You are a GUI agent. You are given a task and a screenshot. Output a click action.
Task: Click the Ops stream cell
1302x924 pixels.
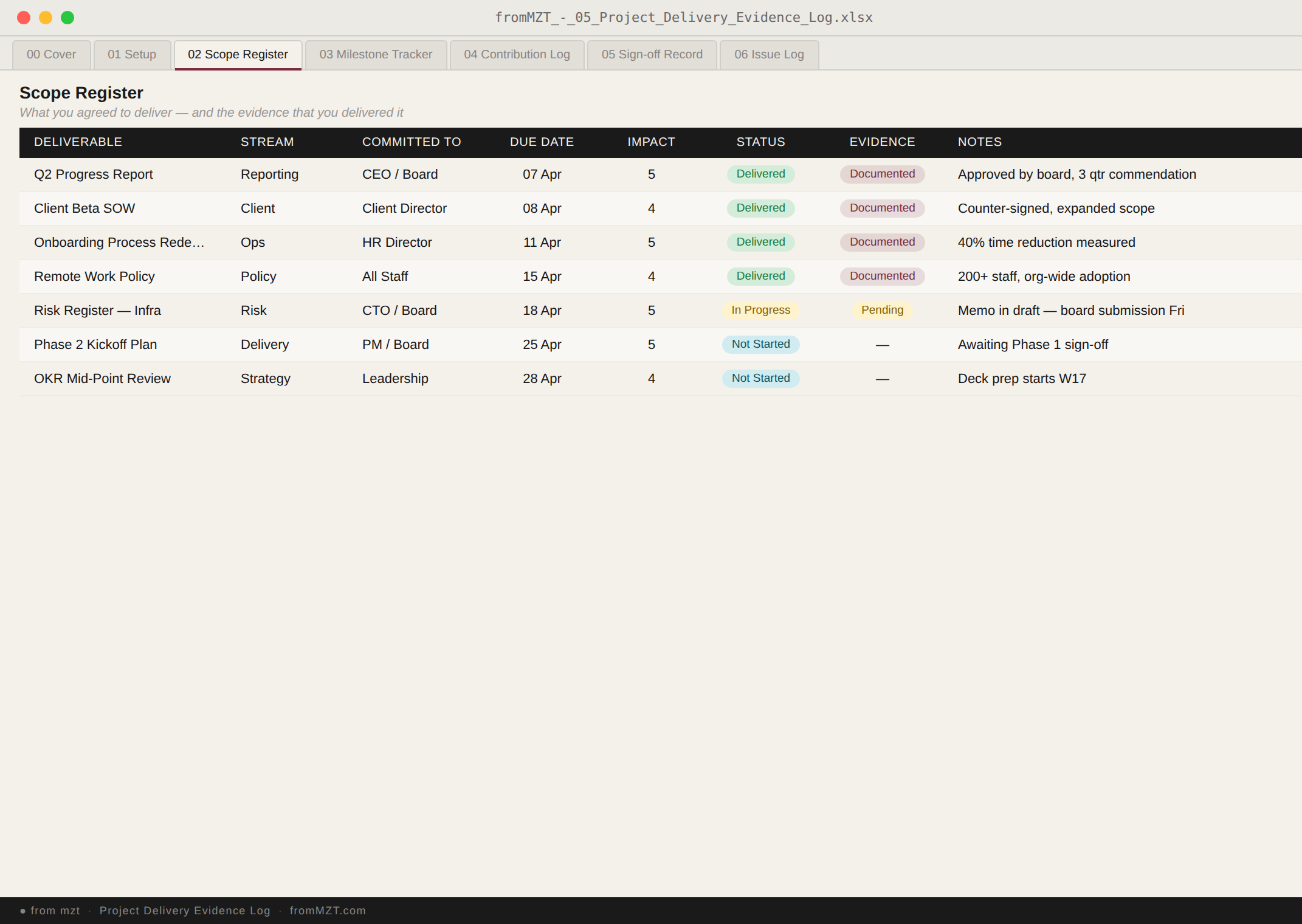(x=253, y=243)
